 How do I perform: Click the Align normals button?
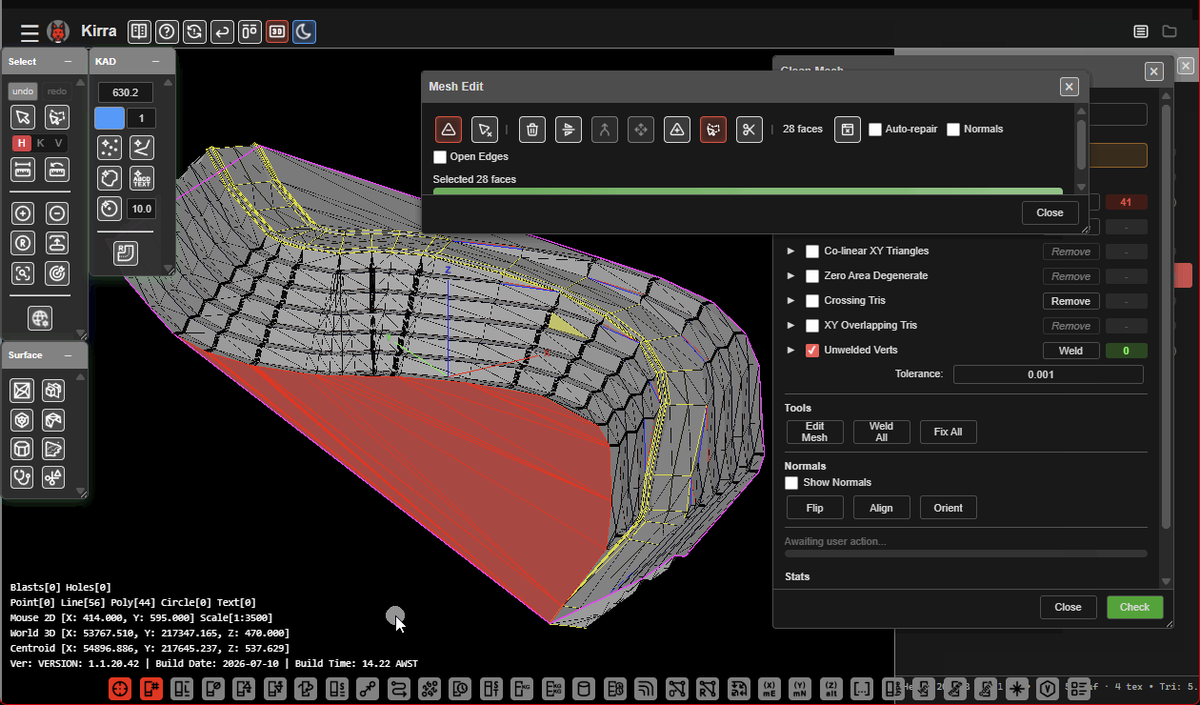click(x=881, y=508)
